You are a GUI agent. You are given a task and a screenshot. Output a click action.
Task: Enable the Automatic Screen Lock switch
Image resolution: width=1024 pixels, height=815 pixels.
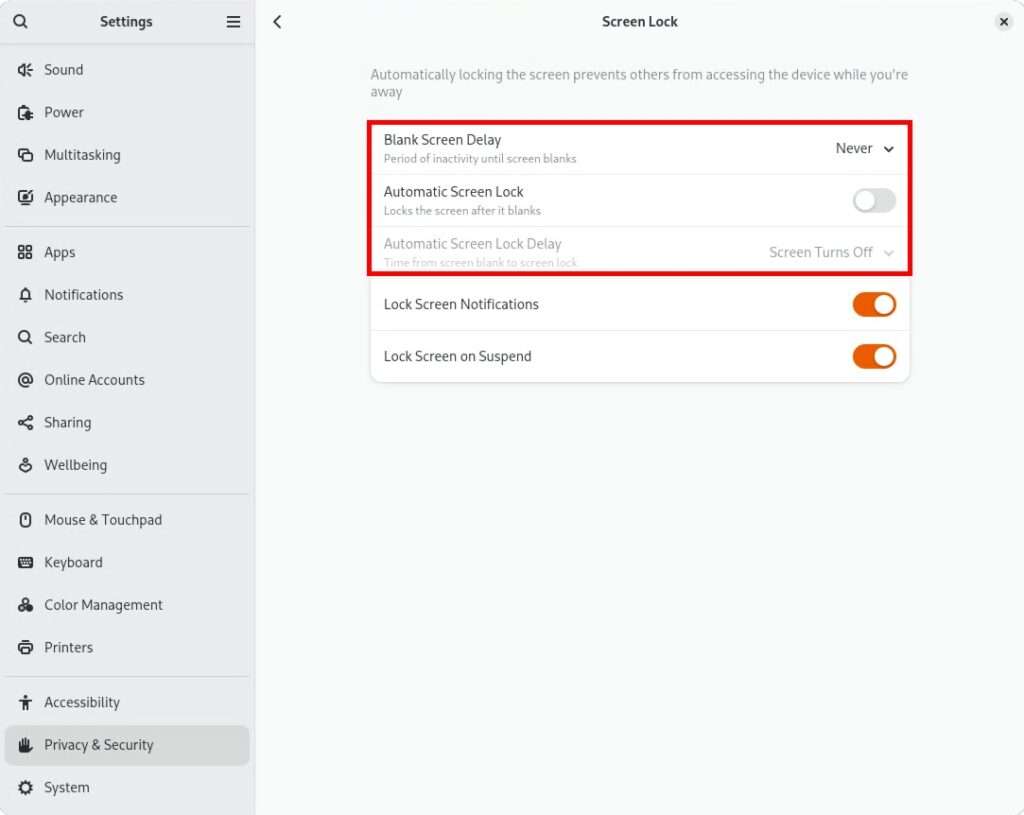873,201
